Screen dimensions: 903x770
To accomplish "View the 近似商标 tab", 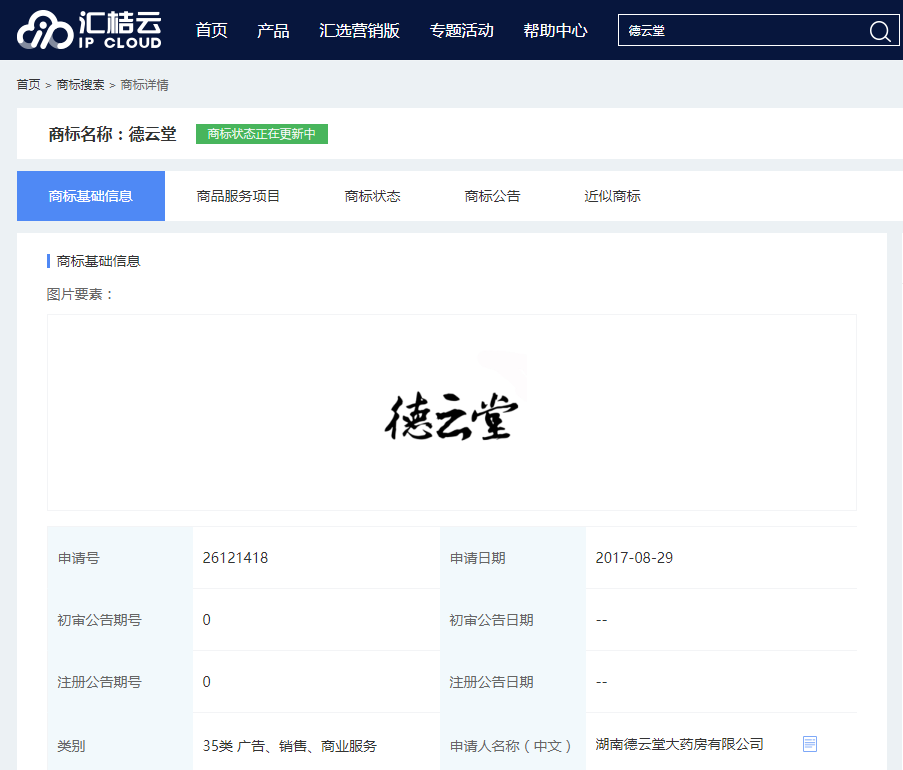I will pos(612,196).
